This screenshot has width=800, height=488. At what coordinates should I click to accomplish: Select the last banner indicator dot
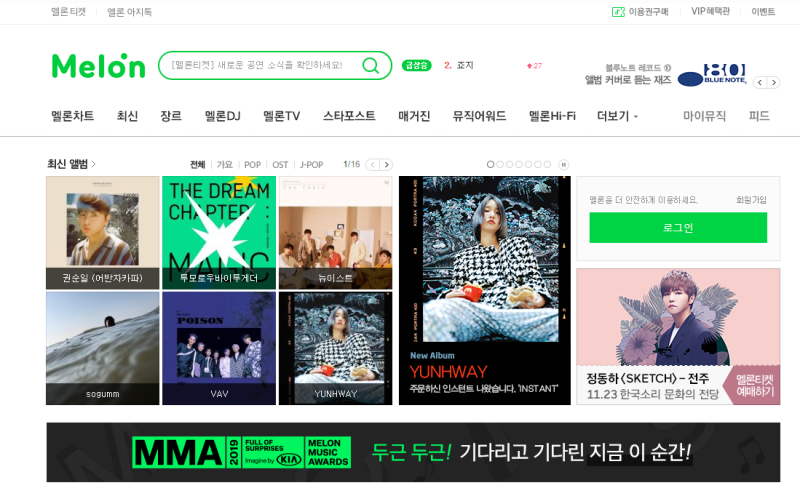click(547, 164)
